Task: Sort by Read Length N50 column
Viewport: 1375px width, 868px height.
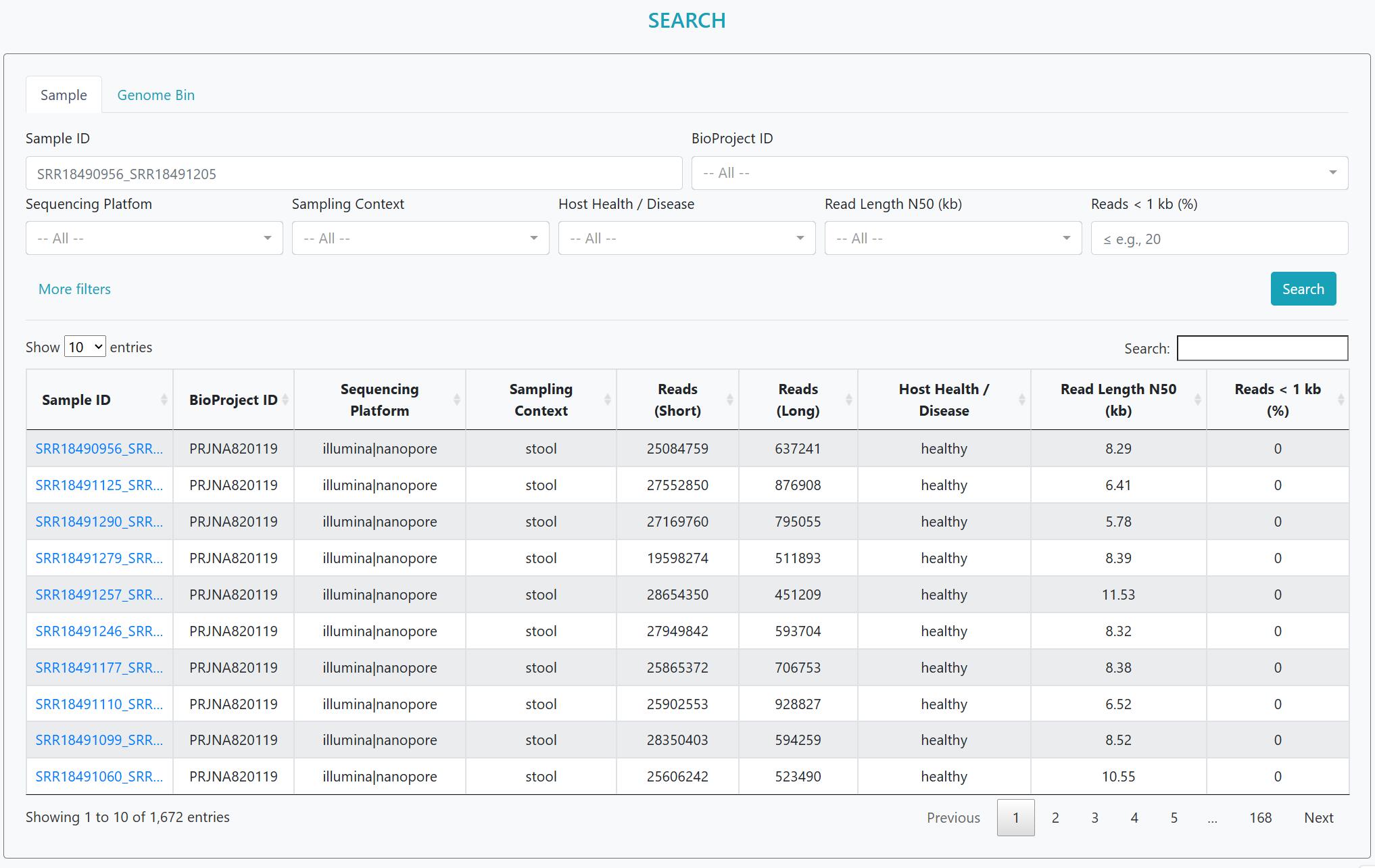Action: tap(1118, 400)
